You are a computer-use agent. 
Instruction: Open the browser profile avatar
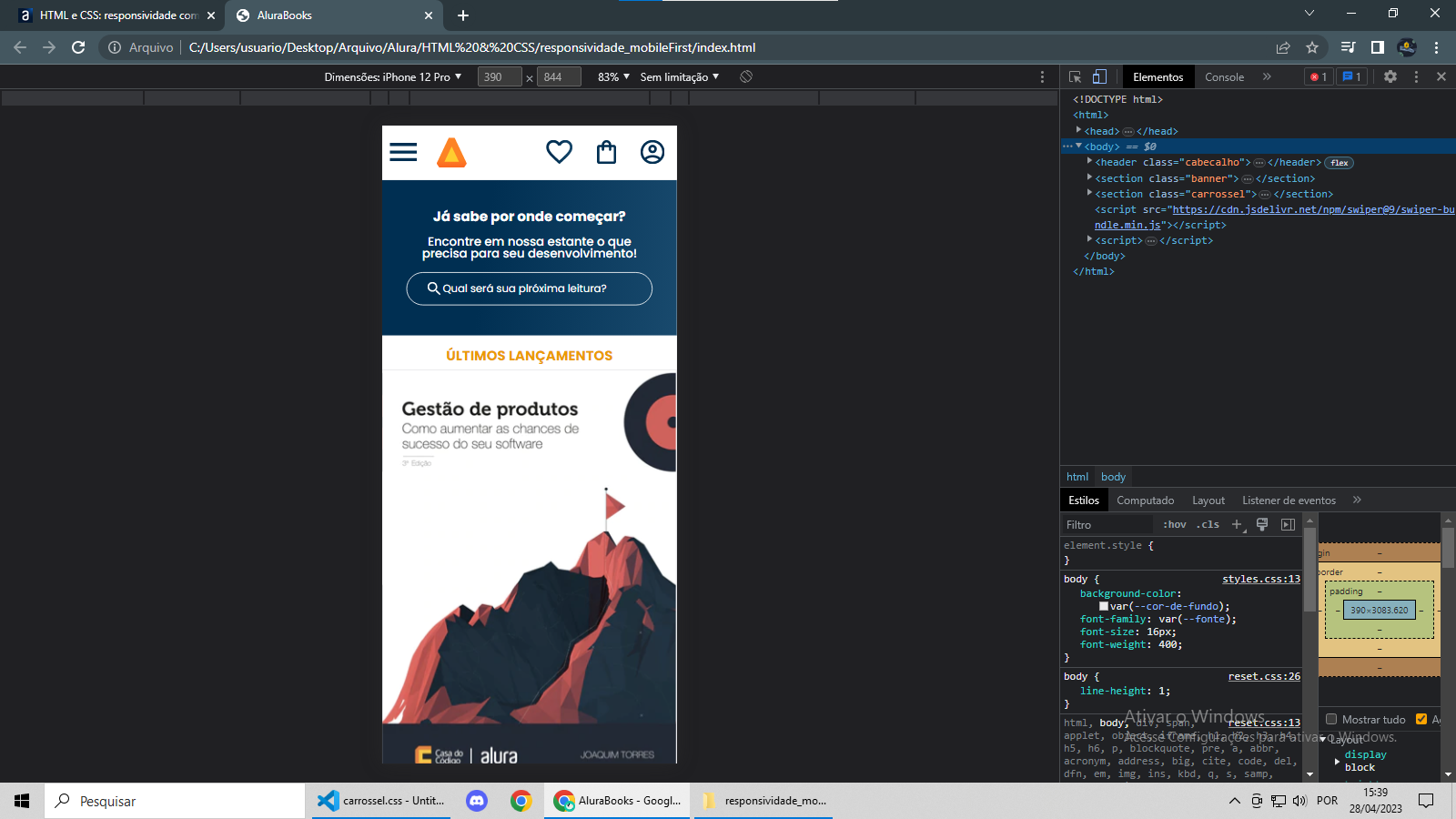(x=1407, y=47)
